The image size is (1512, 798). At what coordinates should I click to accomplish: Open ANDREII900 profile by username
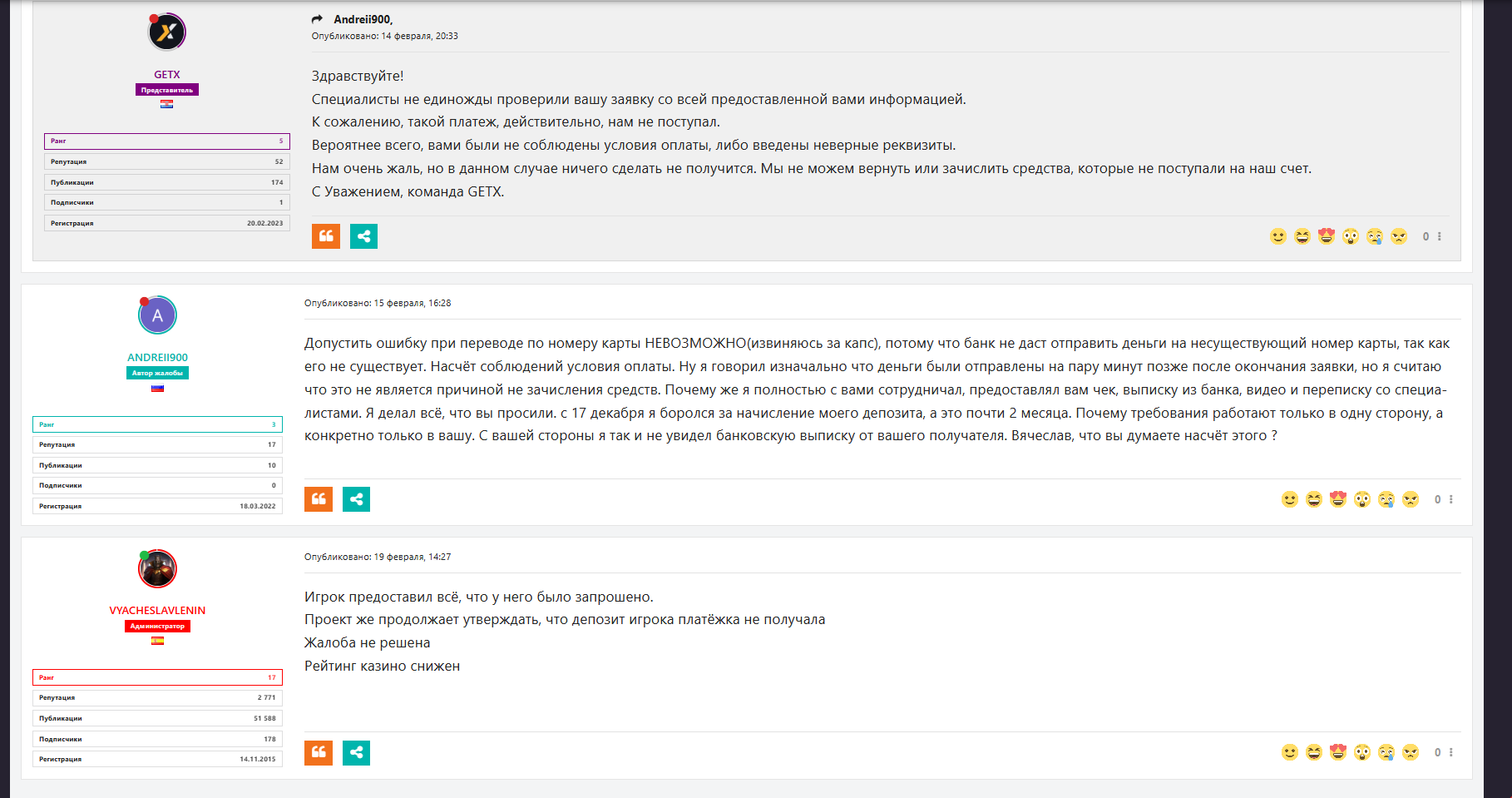(x=157, y=357)
